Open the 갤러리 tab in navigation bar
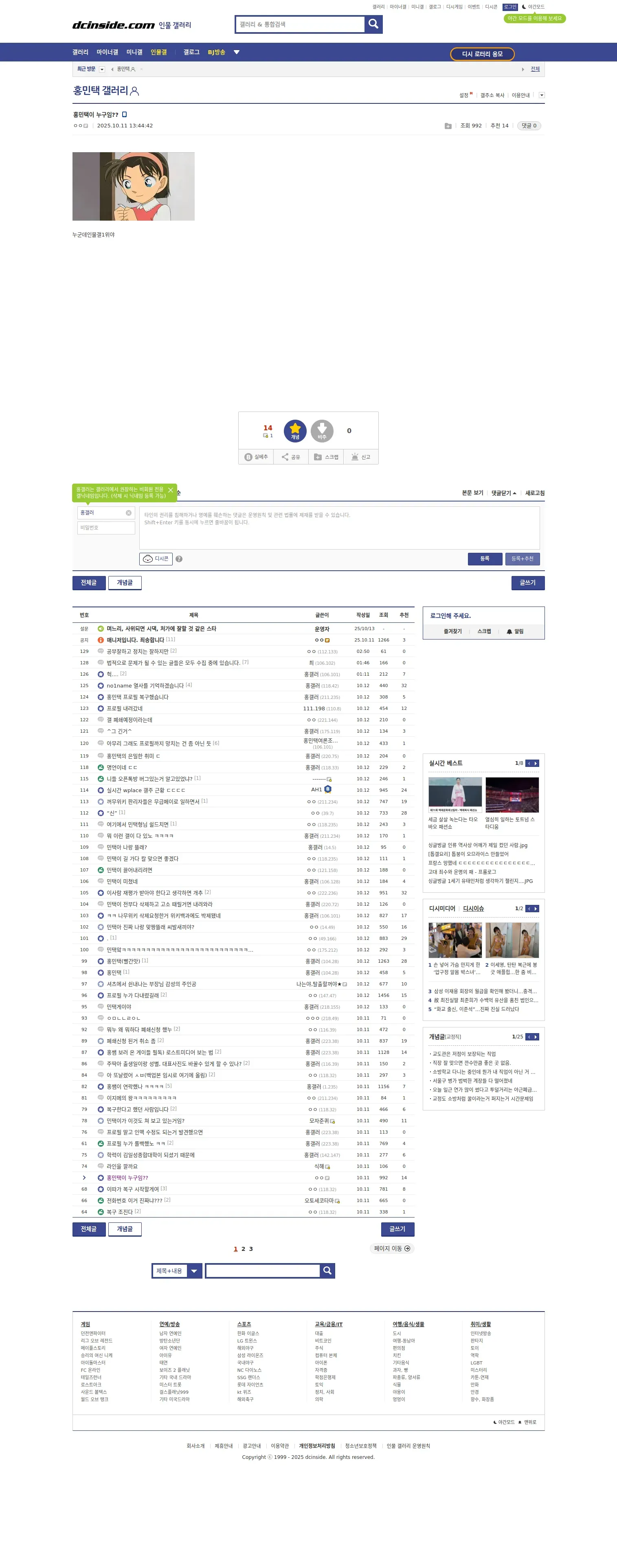This screenshot has height=1568, width=617. click(x=80, y=53)
